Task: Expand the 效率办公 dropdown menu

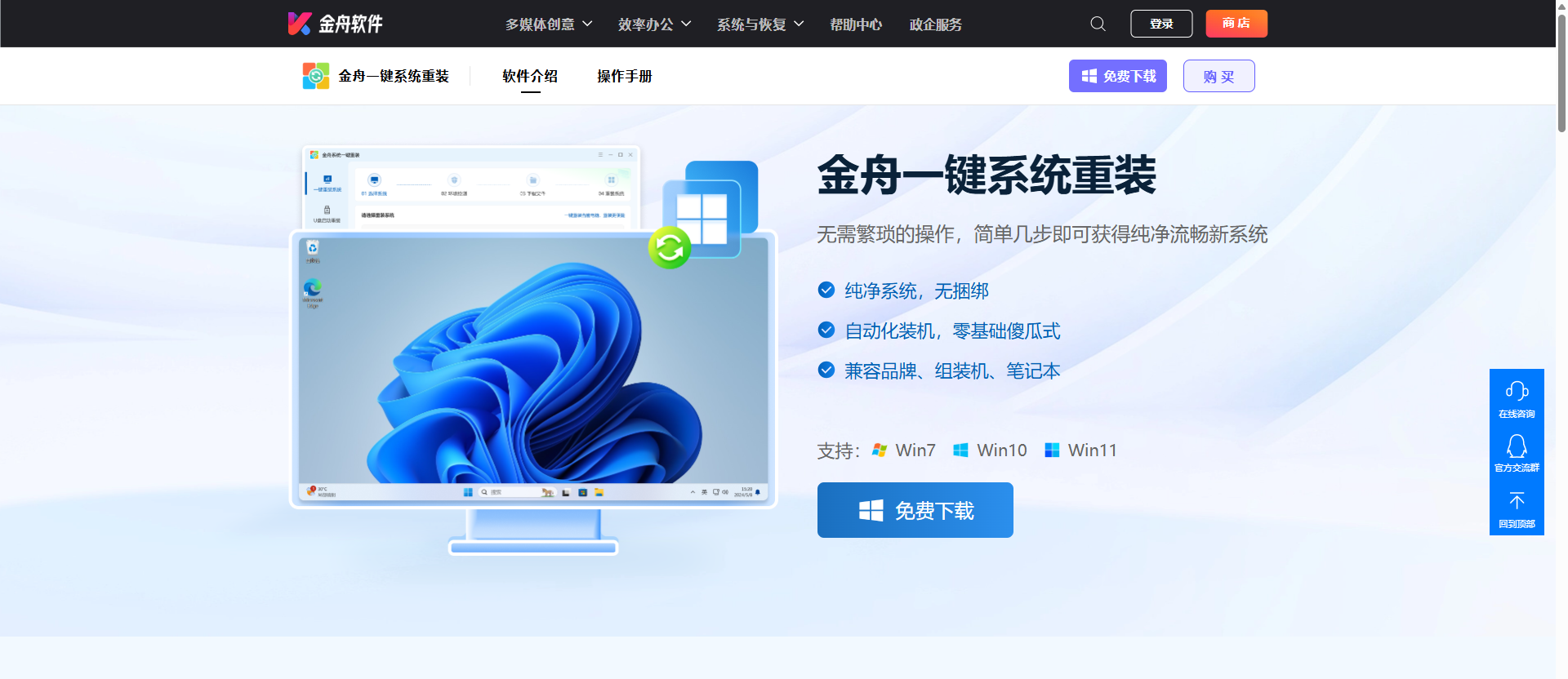Action: [x=655, y=24]
